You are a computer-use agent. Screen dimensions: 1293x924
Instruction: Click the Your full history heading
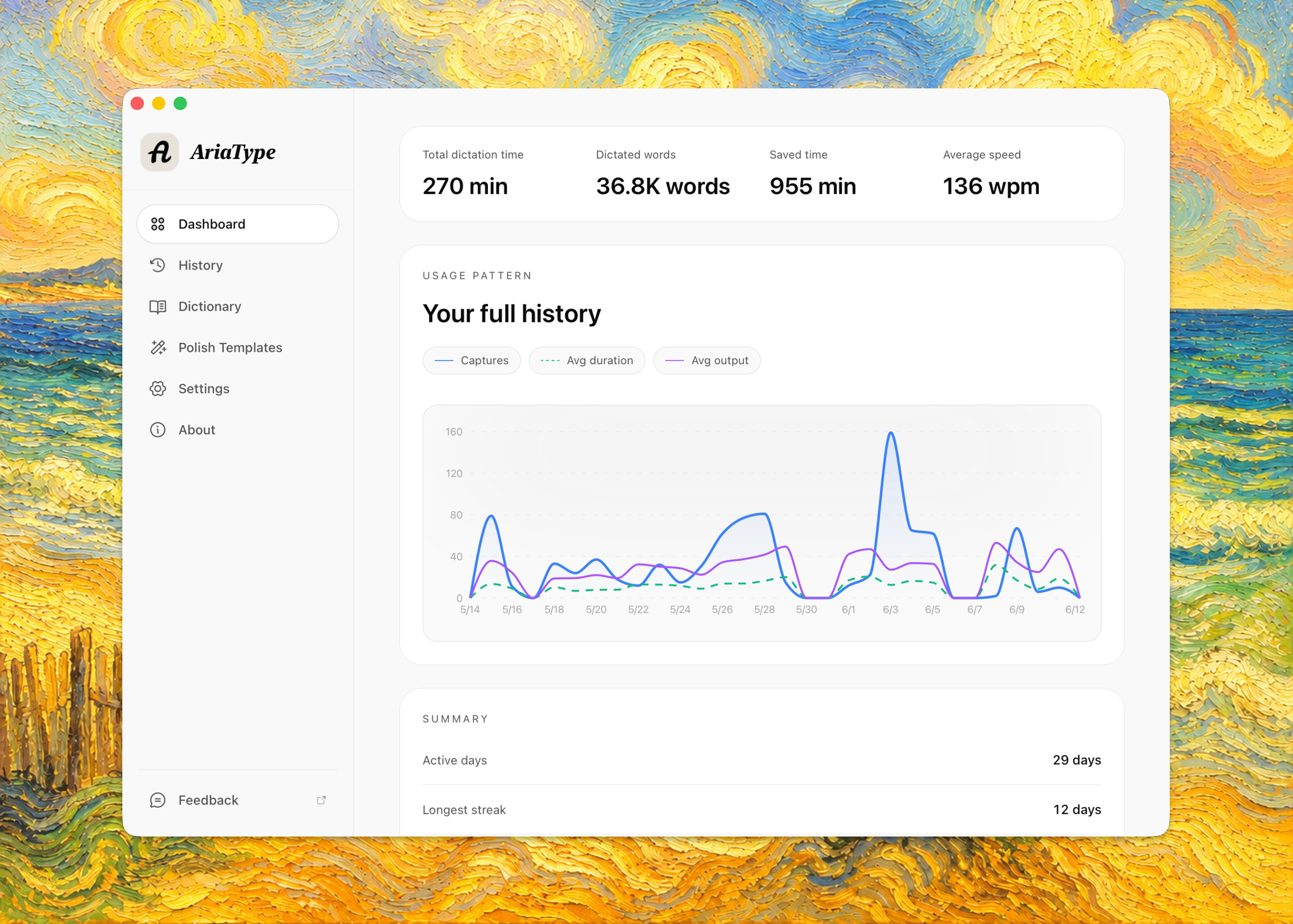click(x=512, y=314)
